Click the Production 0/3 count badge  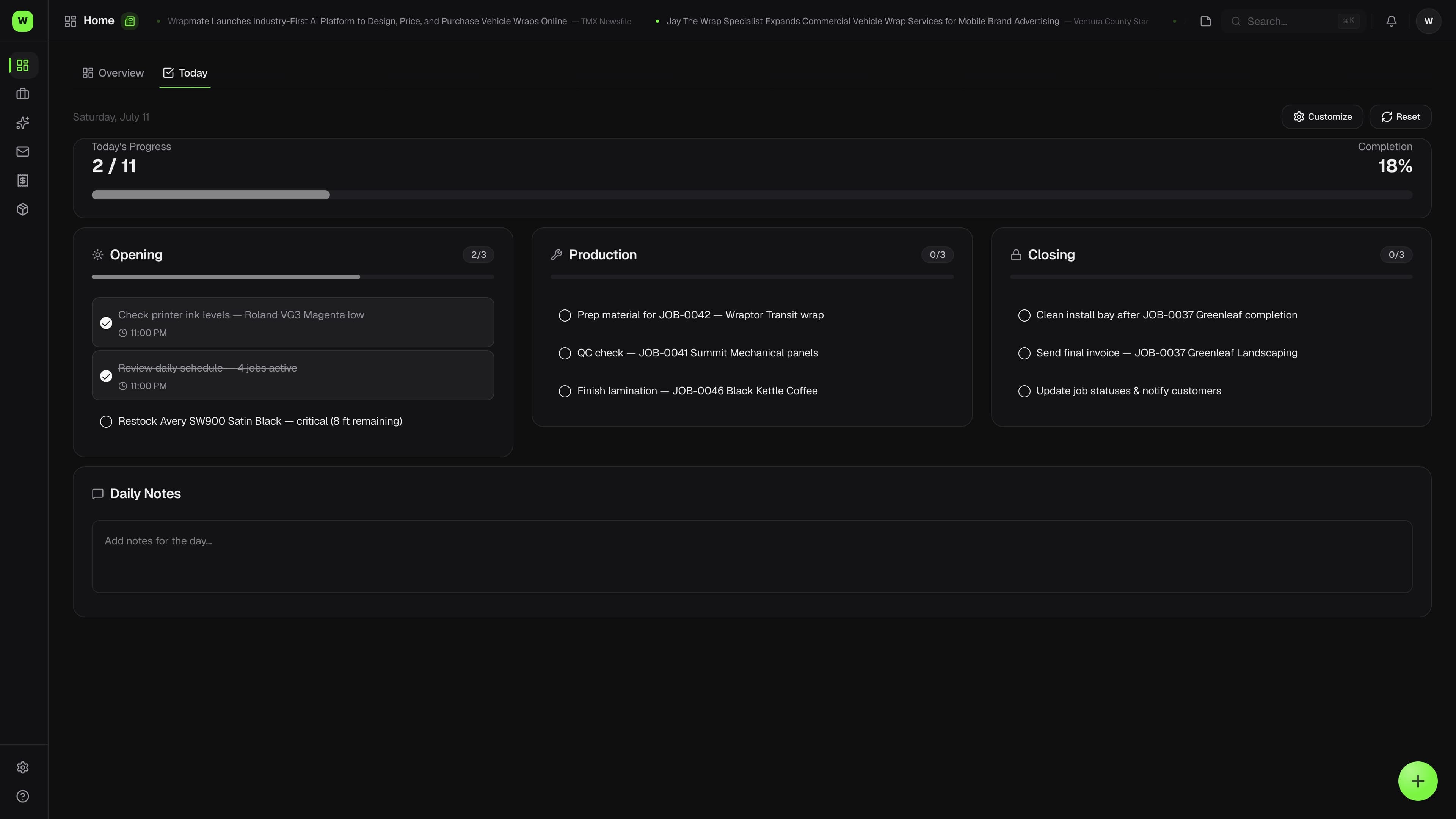coord(937,255)
